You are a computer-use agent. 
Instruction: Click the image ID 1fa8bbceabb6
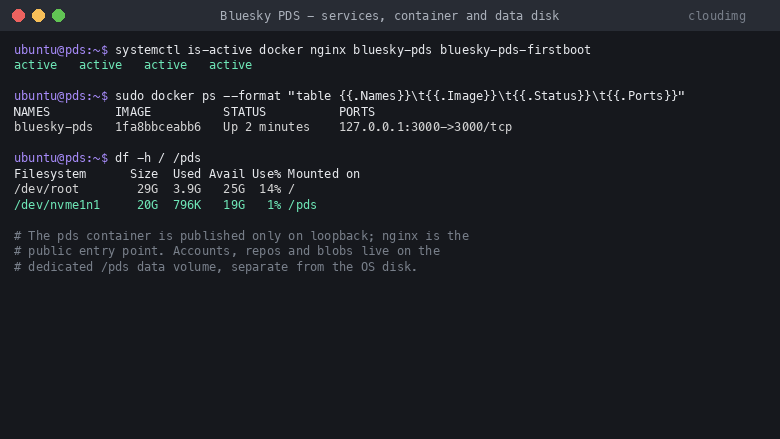[158, 127]
